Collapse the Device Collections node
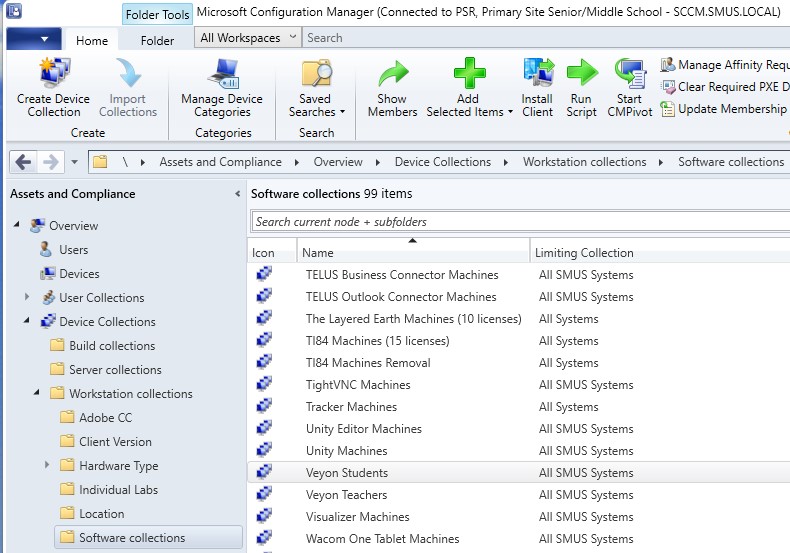Viewport: 790px width, 553px height. tap(27, 320)
